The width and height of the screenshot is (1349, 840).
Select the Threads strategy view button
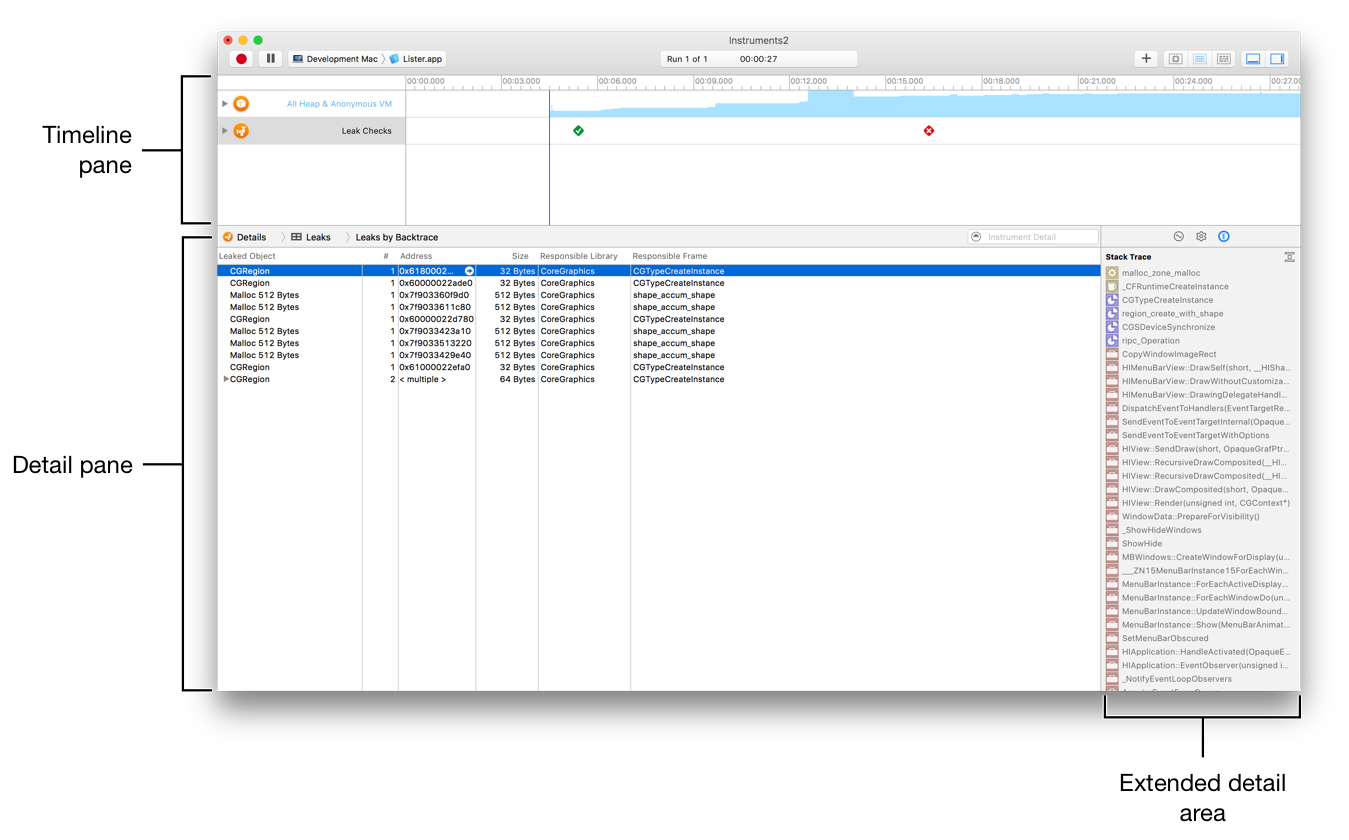[1224, 59]
